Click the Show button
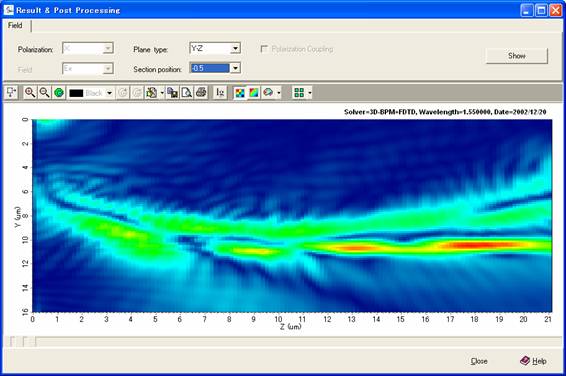The width and height of the screenshot is (566, 376). coord(517,56)
